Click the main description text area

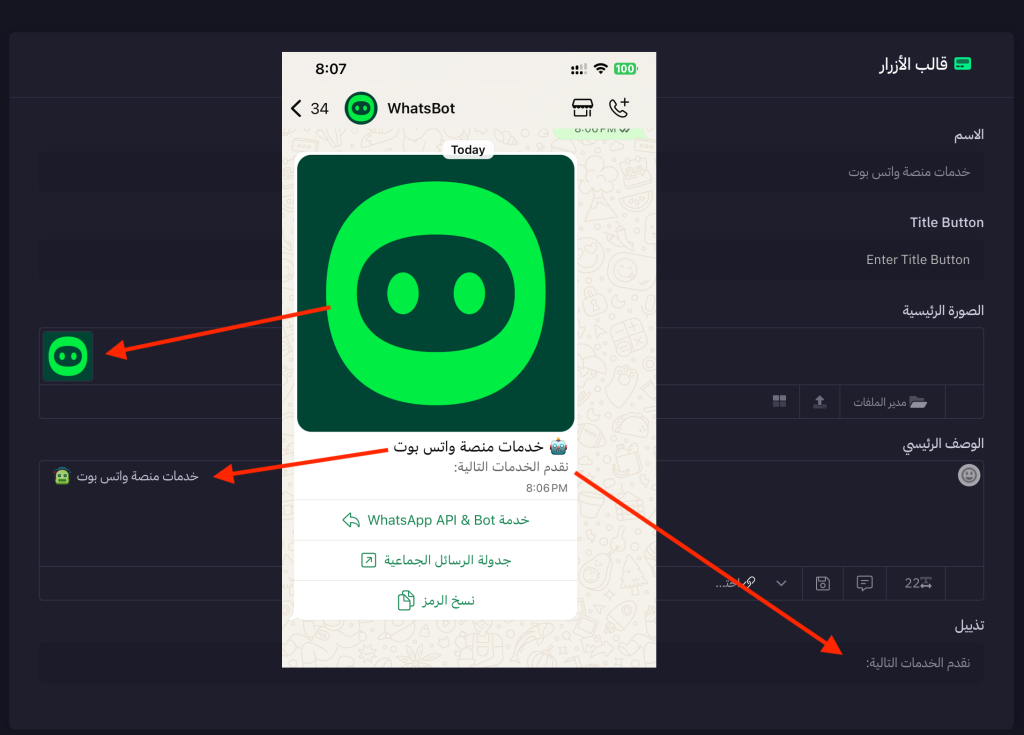pyautogui.click(x=511, y=514)
